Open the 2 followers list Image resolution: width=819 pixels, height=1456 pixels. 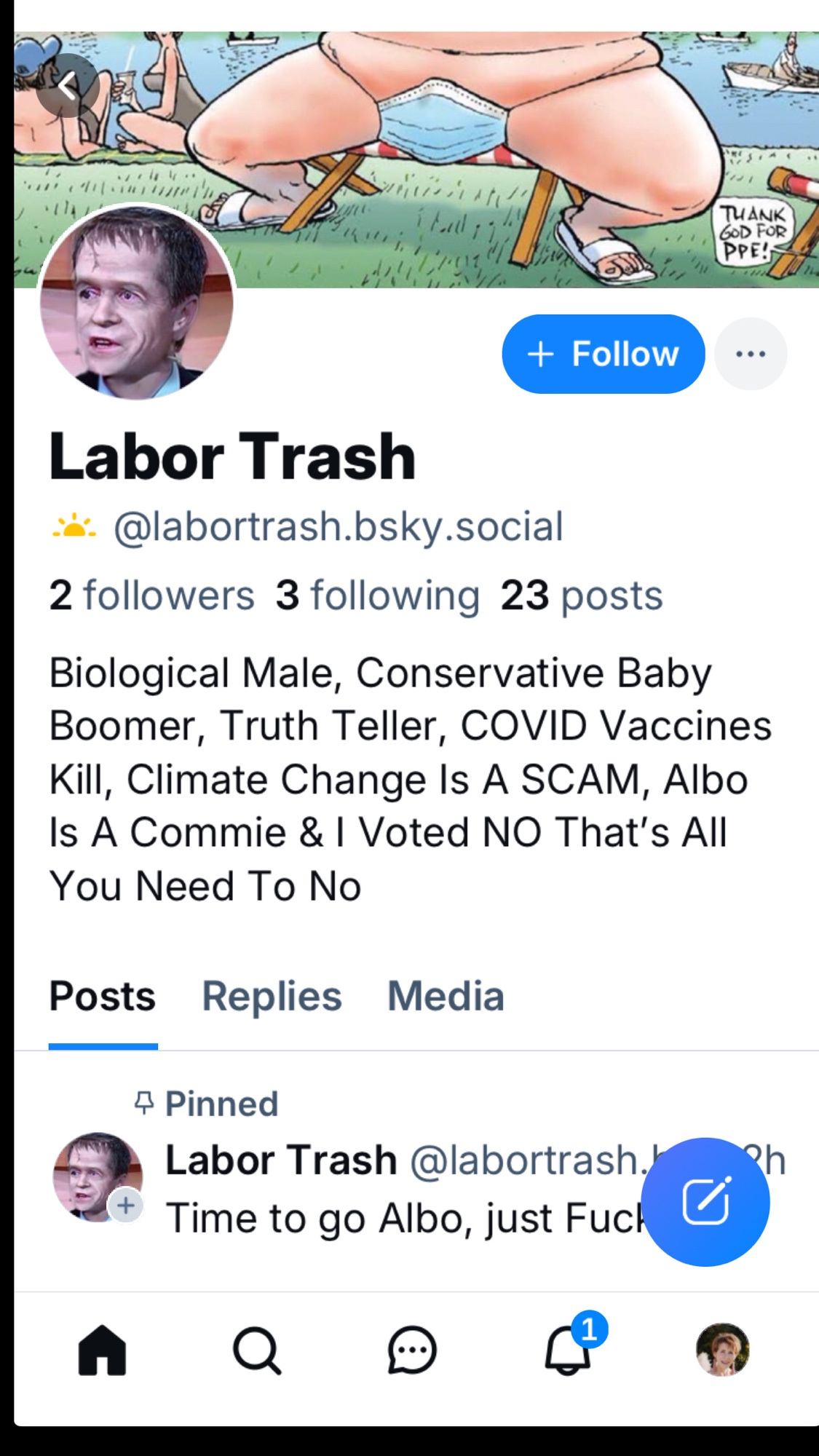[x=151, y=596]
